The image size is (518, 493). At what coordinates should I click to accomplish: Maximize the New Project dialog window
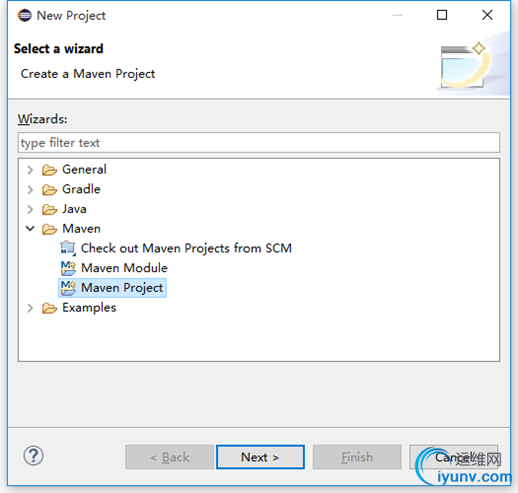point(442,15)
